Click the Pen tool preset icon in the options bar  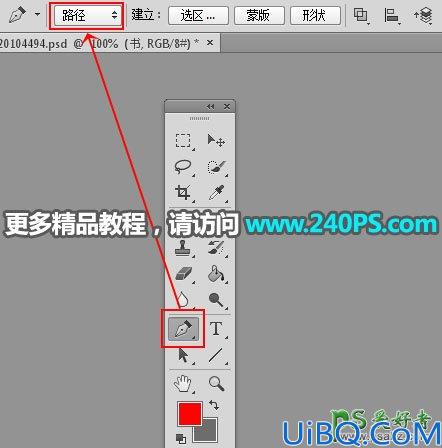[x=17, y=15]
